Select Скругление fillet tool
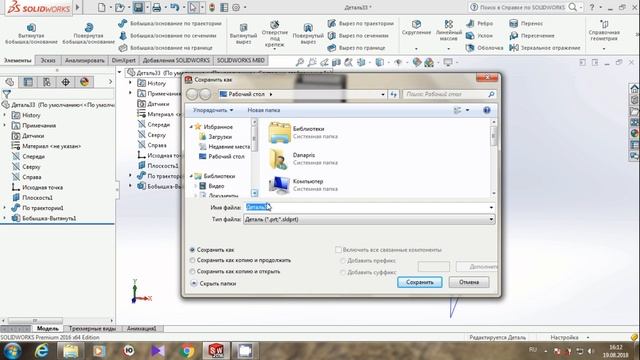This screenshot has height=360, width=640. coord(416,28)
